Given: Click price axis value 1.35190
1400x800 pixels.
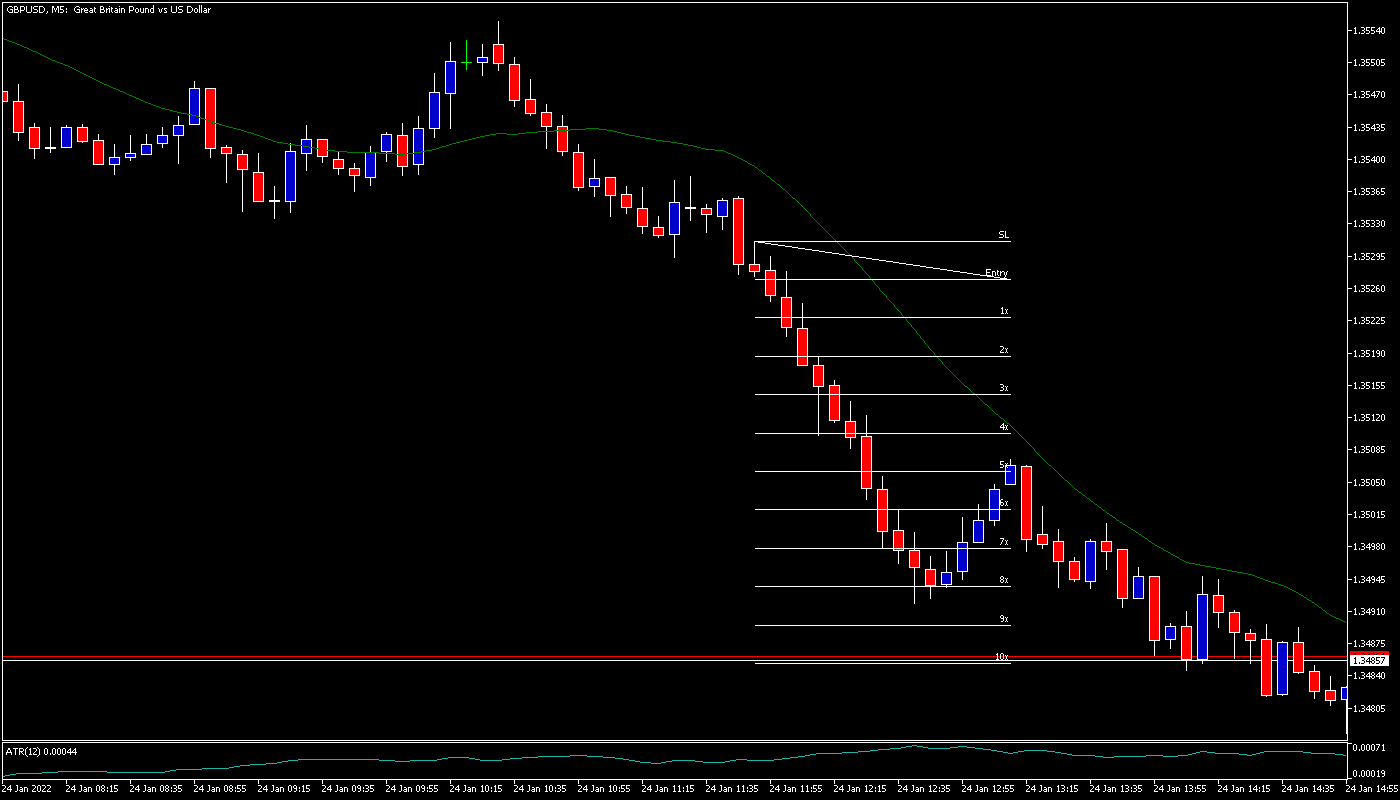Looking at the screenshot, I should (x=1370, y=354).
